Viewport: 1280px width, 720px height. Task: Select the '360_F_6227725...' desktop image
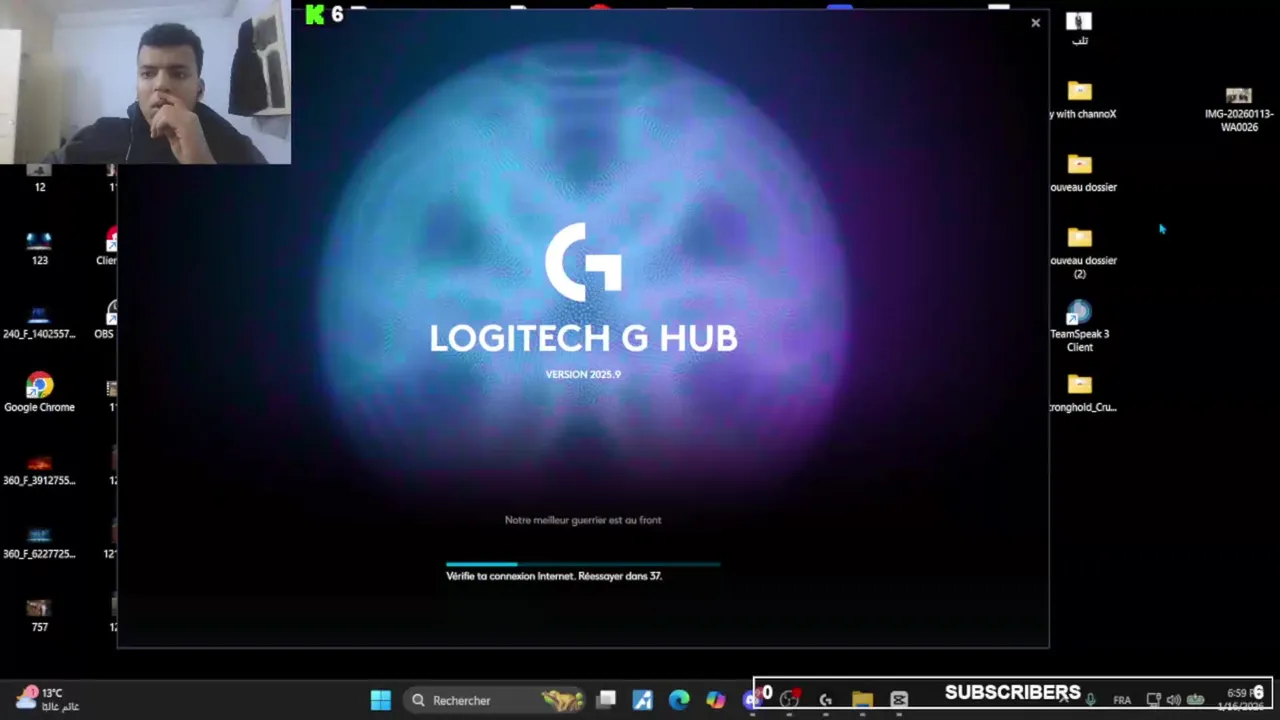pyautogui.click(x=39, y=541)
